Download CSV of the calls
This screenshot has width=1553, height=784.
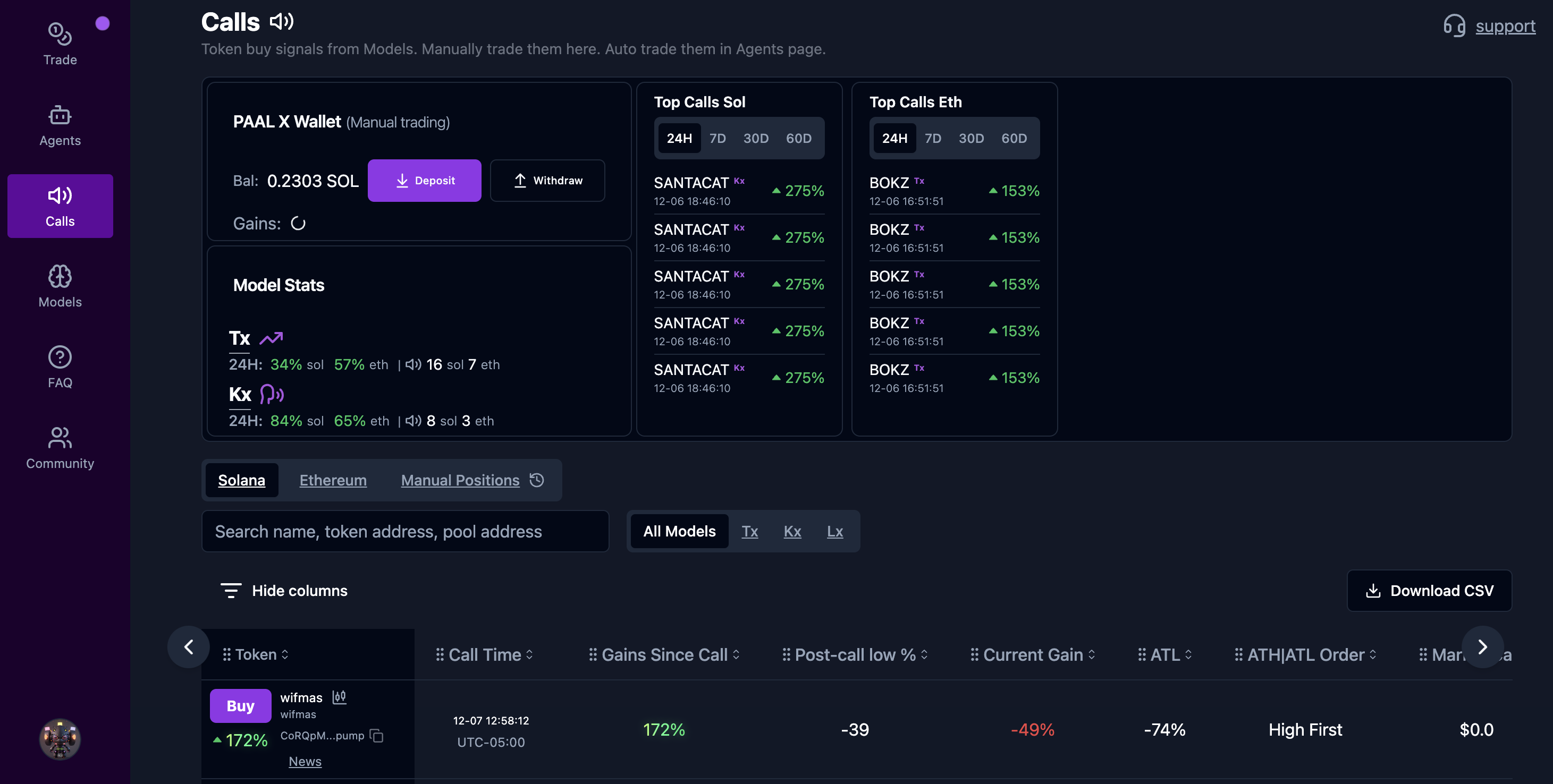point(1429,591)
